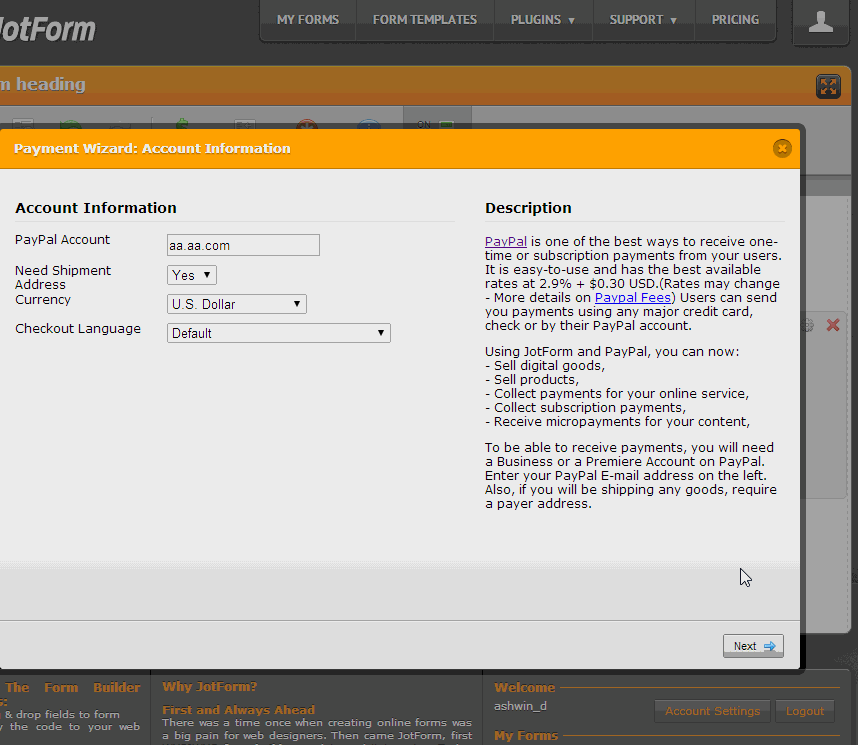Viewport: 858px width, 745px height.
Task: Open the Plugins menu
Action: [543, 20]
